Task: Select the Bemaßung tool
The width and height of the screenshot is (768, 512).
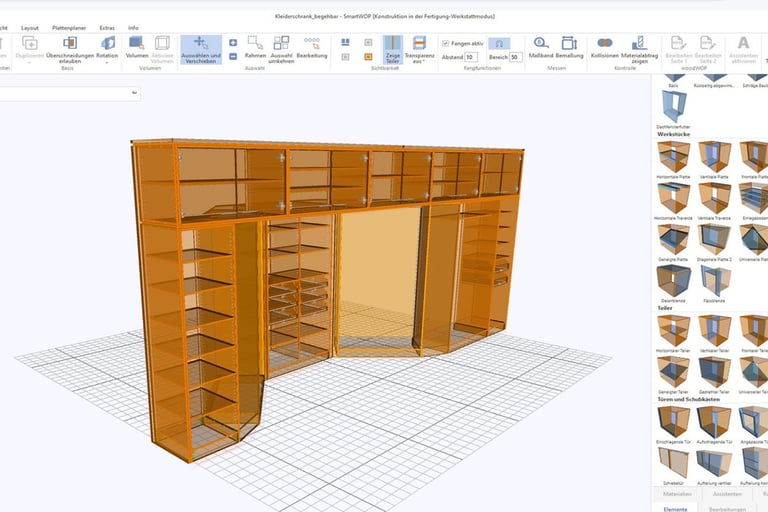Action: (569, 48)
